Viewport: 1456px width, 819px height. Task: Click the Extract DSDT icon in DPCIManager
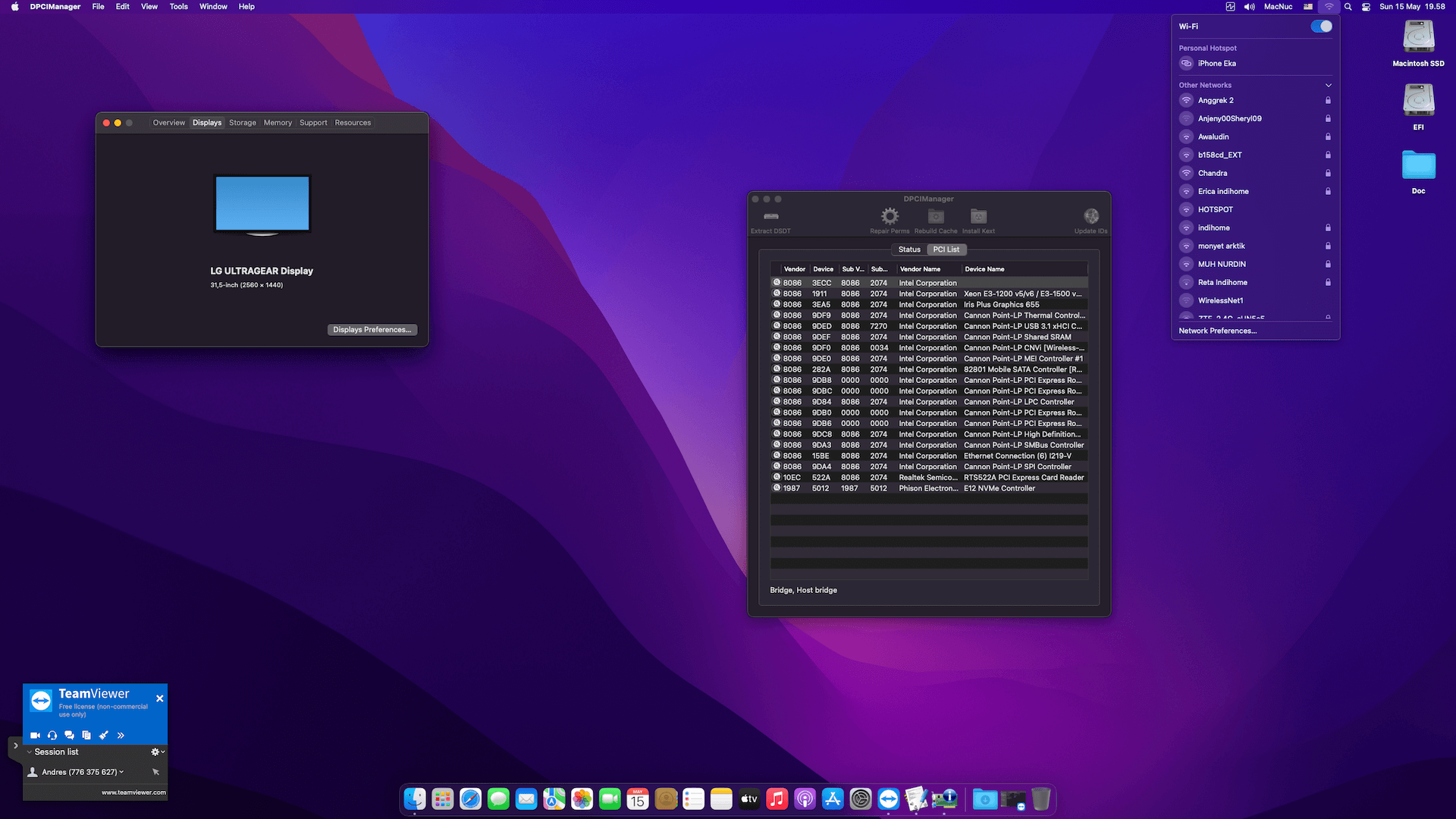coord(770,218)
